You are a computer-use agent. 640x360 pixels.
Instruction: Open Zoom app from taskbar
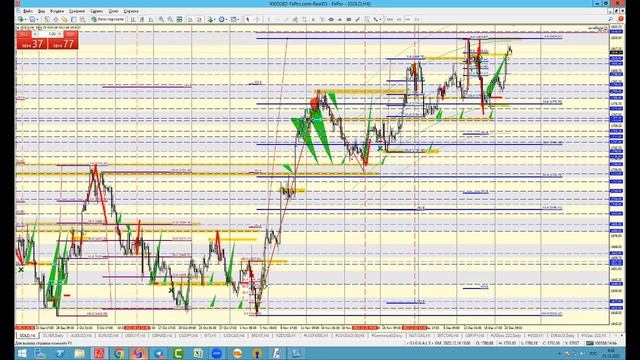coord(218,353)
